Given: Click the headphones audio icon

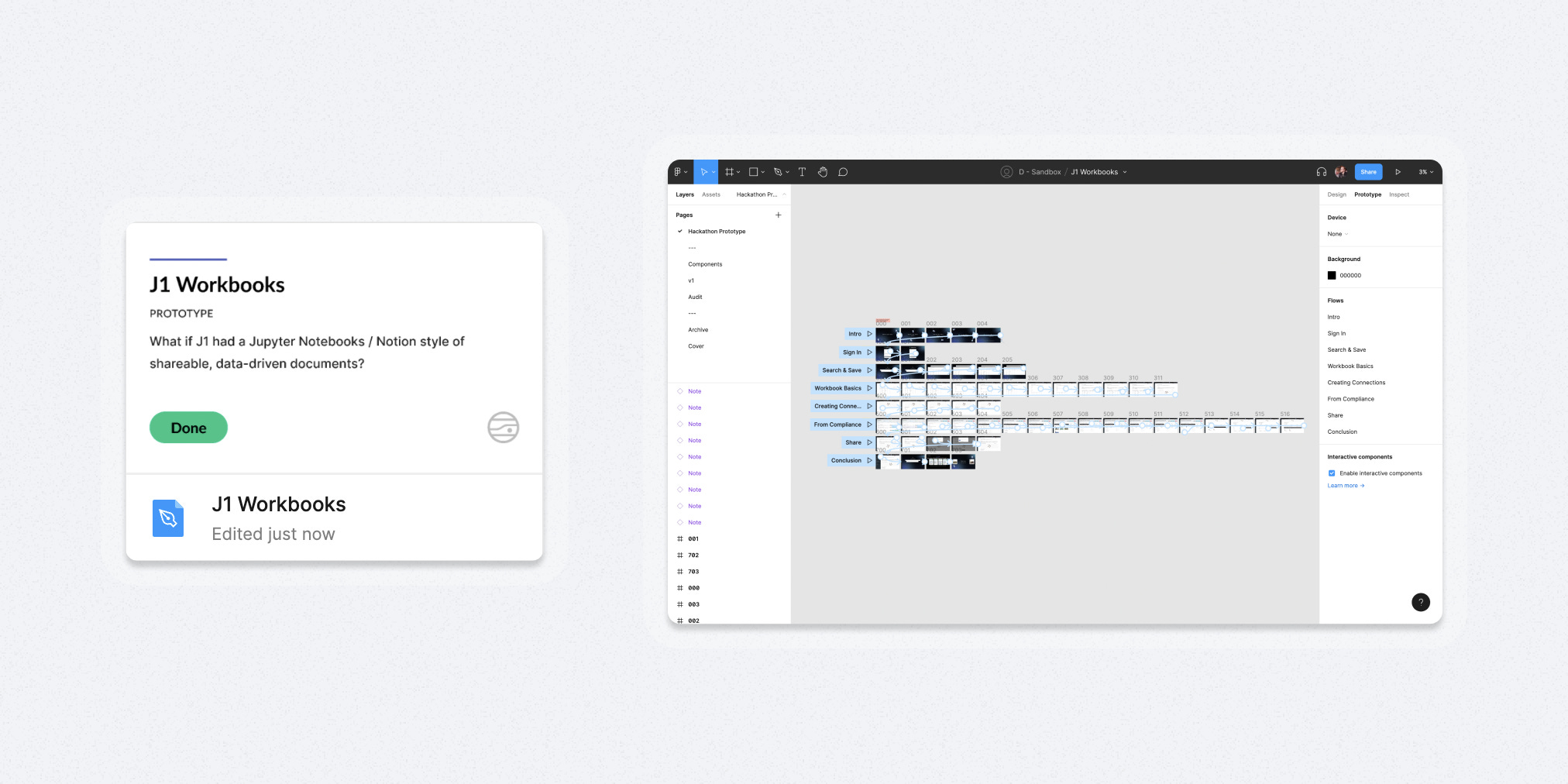Looking at the screenshot, I should pos(1322,172).
